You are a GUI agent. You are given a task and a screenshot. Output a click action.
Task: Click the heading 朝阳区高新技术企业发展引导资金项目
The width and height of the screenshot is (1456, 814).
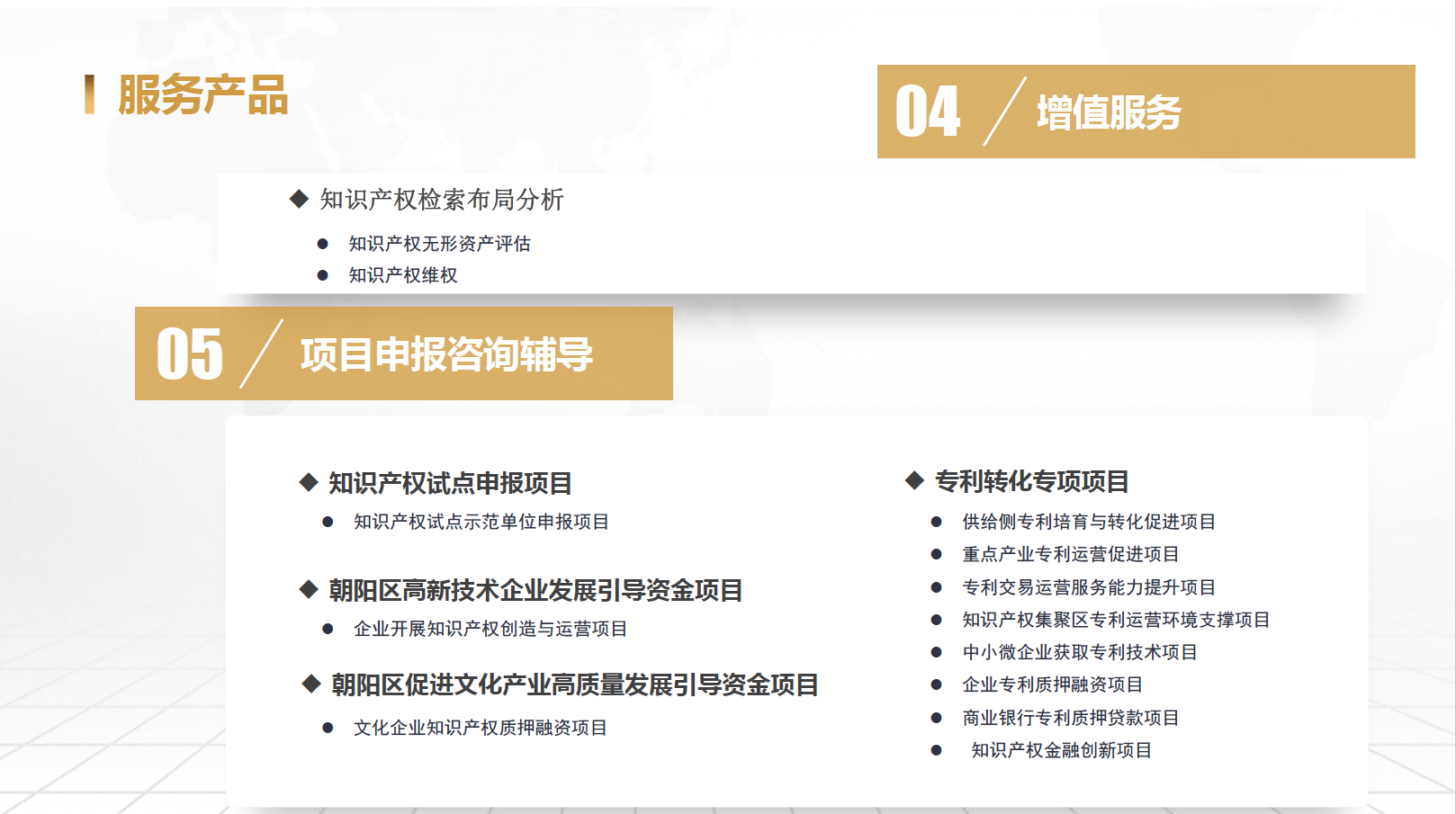click(535, 591)
